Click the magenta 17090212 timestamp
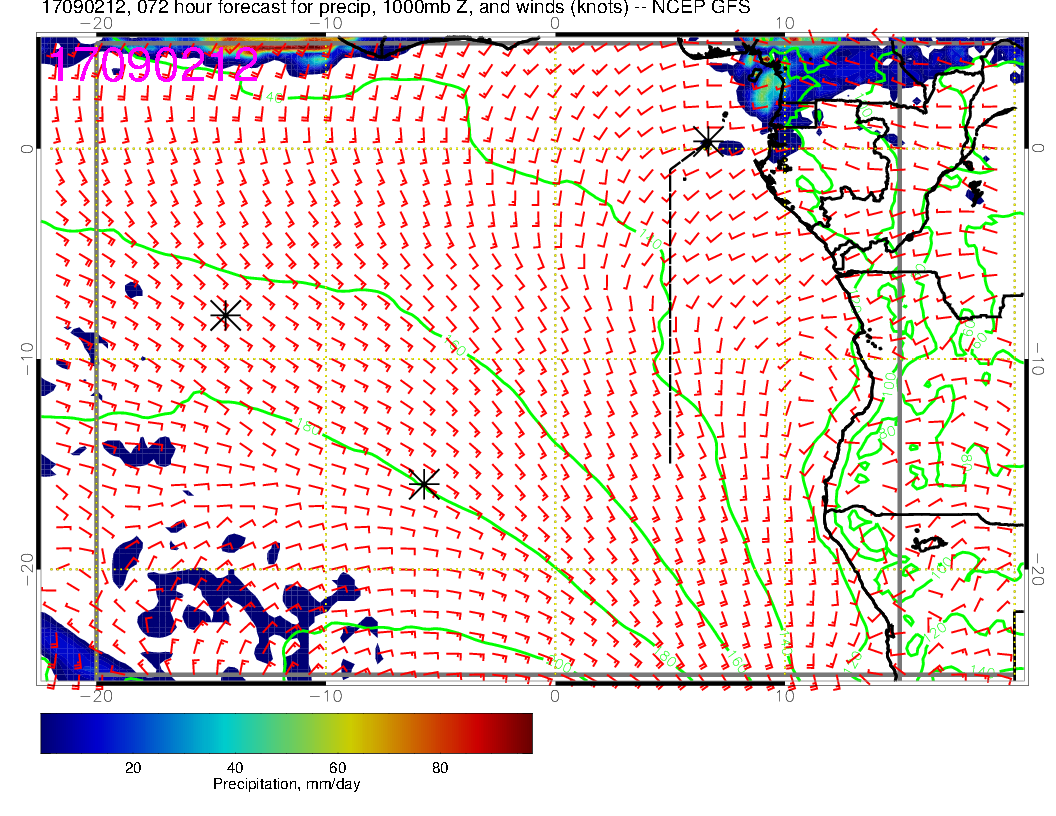 coord(155,66)
